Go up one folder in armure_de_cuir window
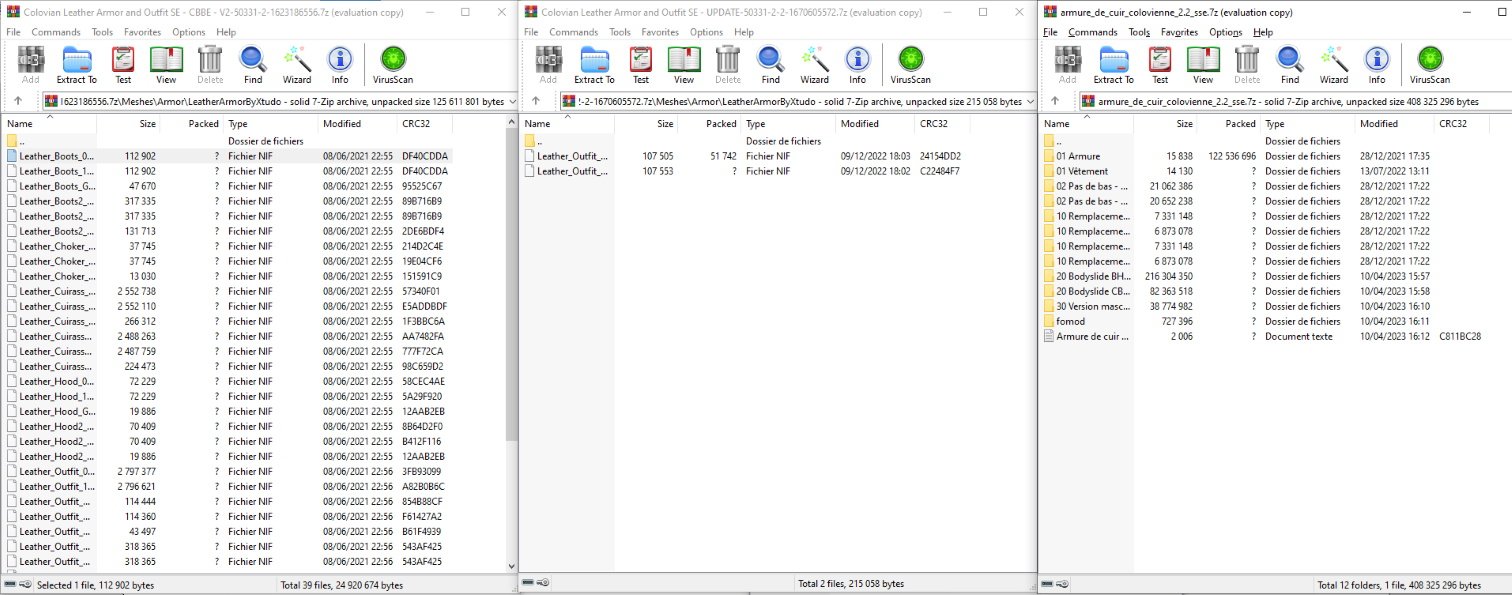 [x=1056, y=101]
